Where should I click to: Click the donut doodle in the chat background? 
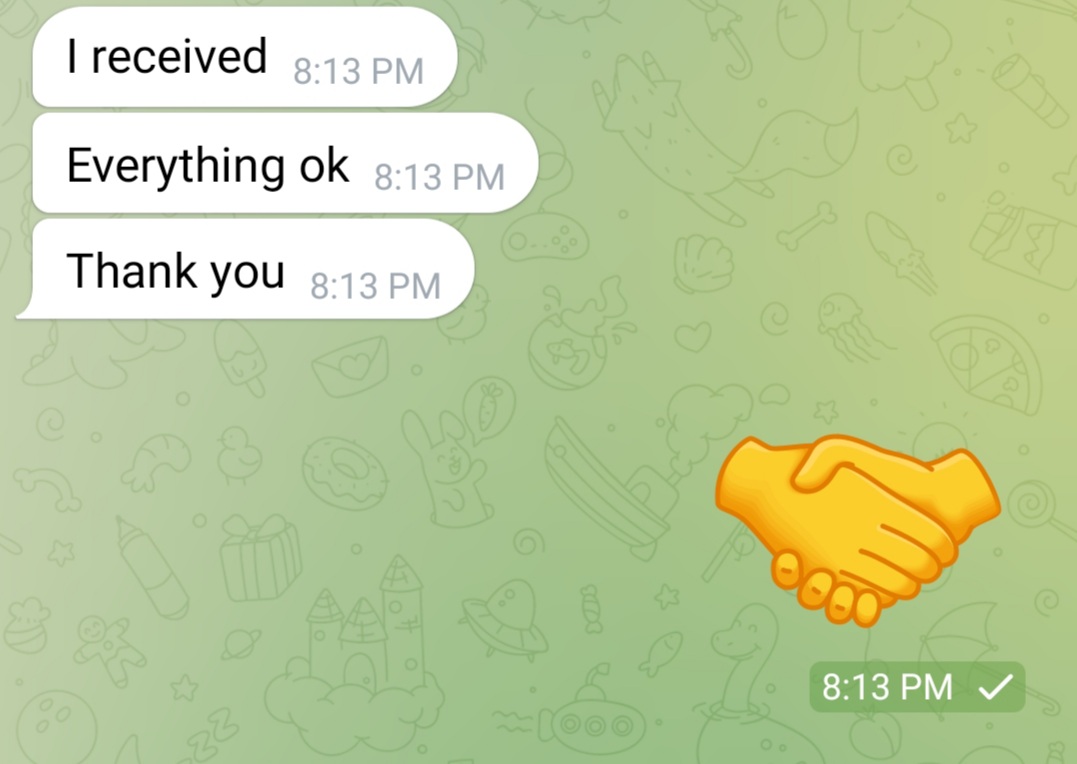coord(345,473)
